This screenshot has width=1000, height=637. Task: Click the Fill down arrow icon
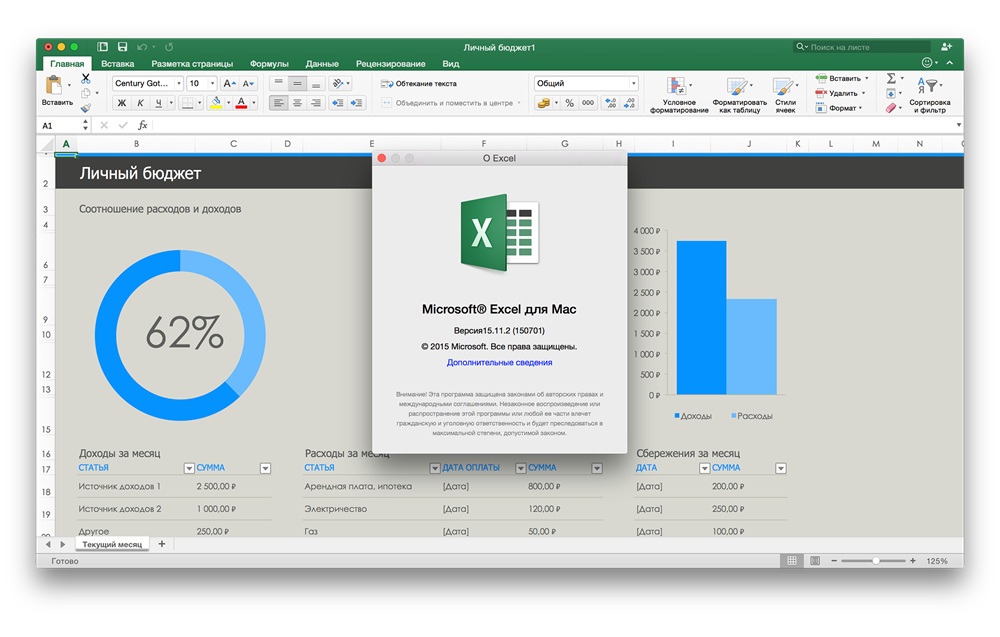(891, 94)
